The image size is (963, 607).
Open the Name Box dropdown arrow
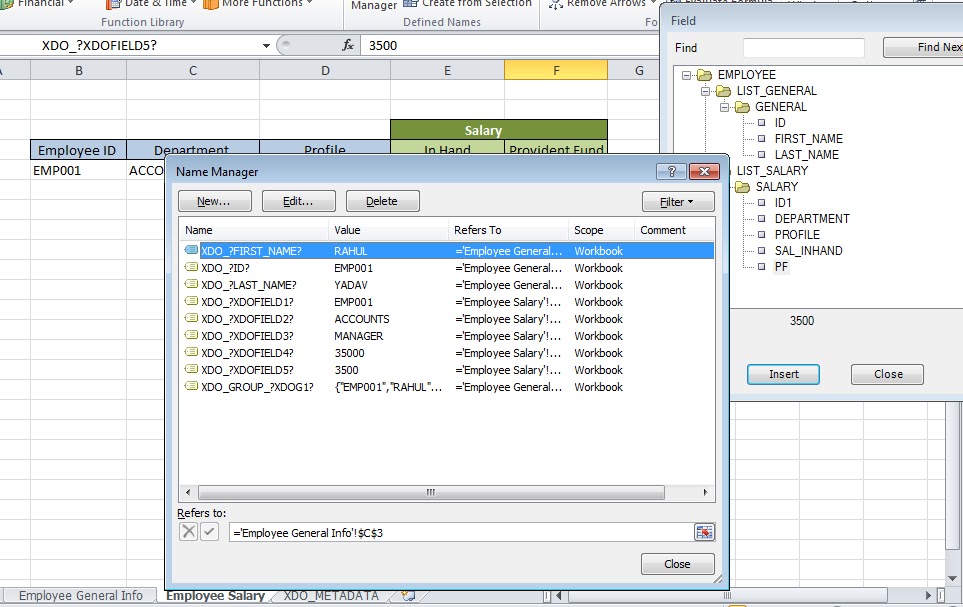pos(265,45)
